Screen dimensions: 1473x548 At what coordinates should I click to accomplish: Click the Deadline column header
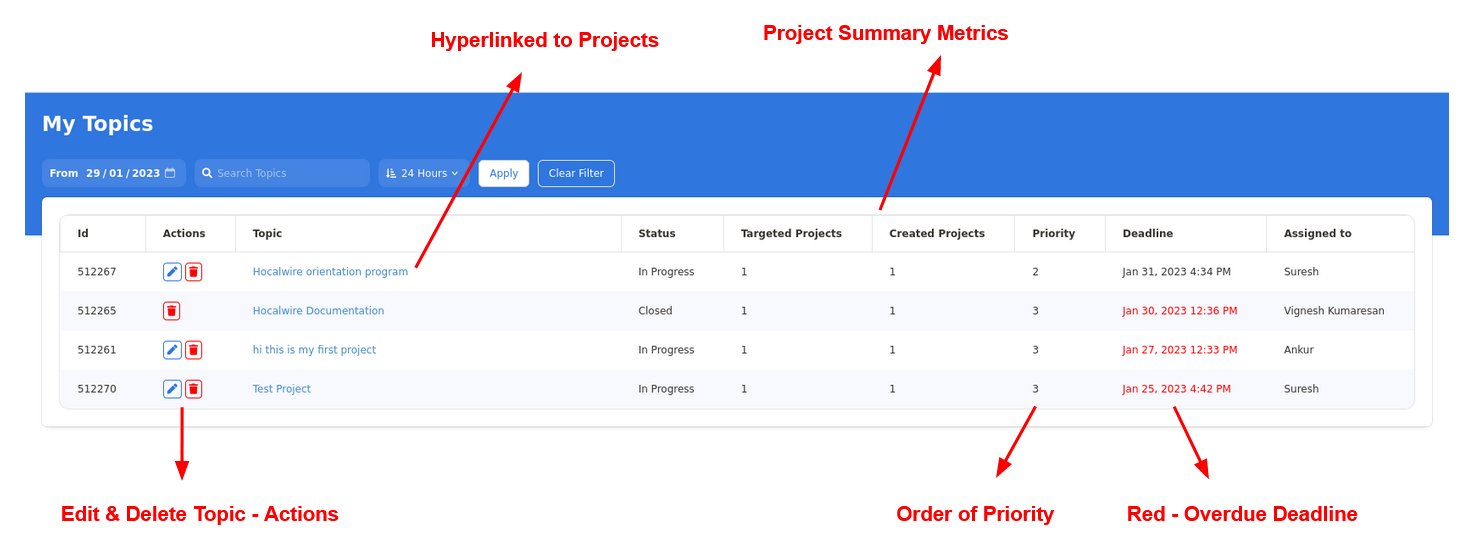point(1147,234)
